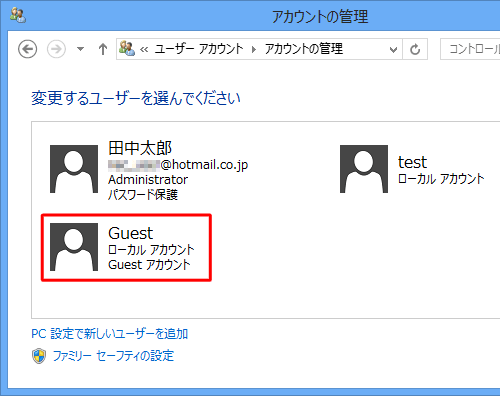
Task: Click the アカウントの管理 breadcrumb
Action: (304, 49)
